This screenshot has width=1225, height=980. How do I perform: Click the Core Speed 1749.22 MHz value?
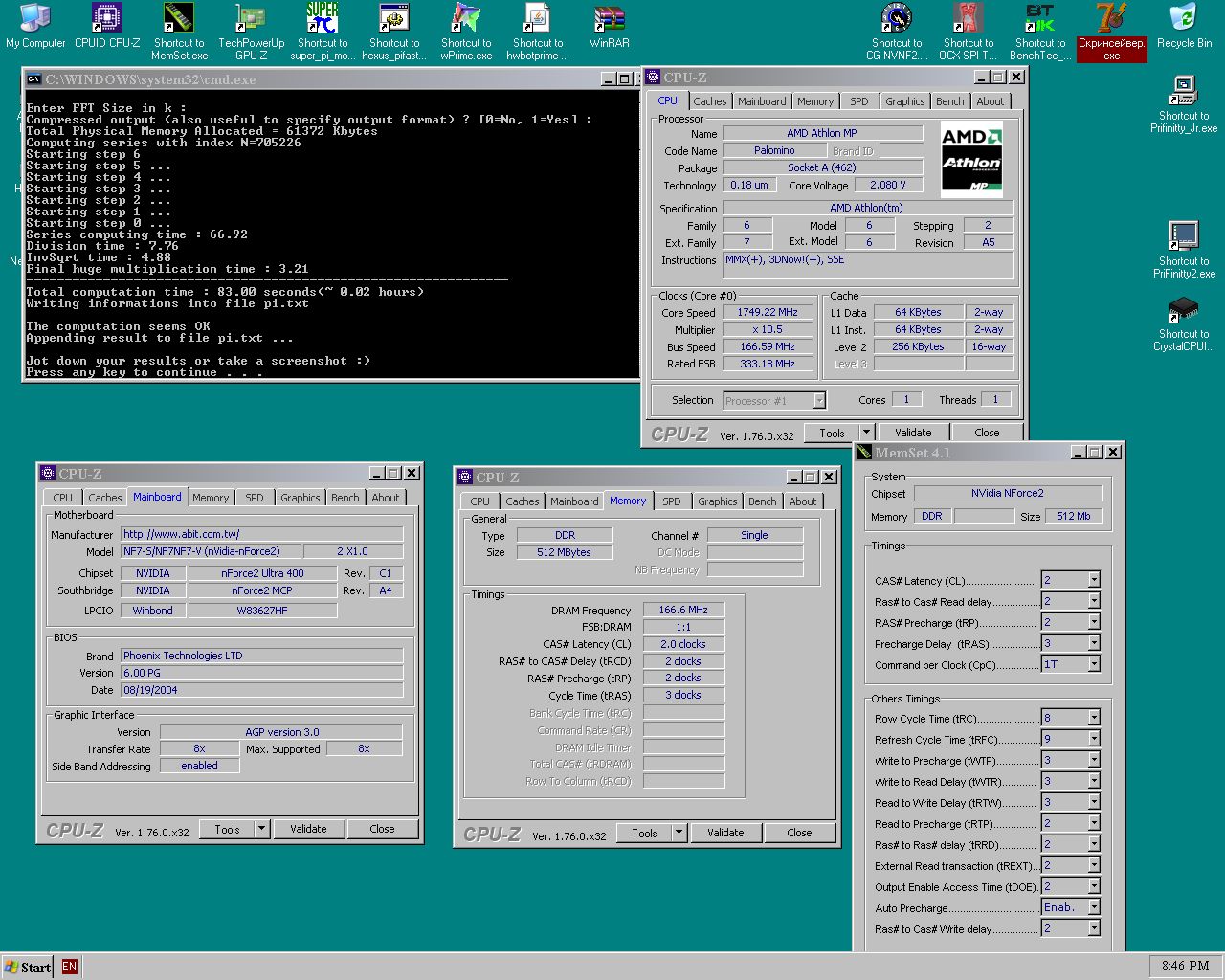click(768, 312)
